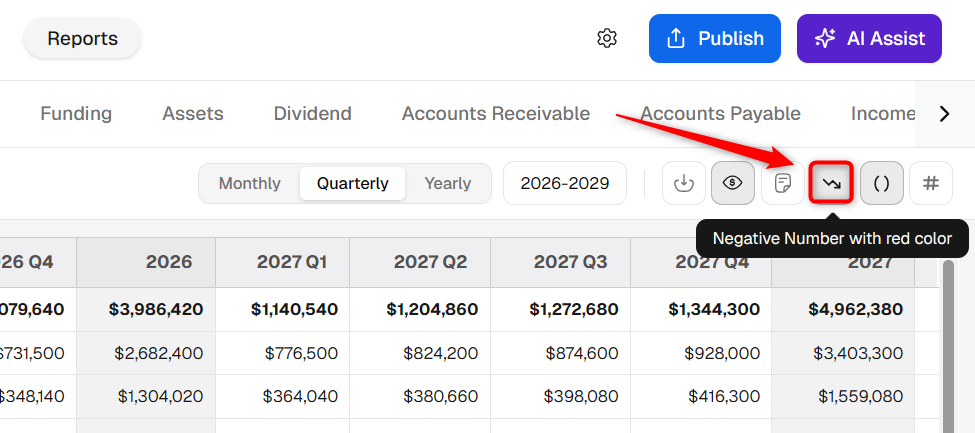Screen dimensions: 975x433
Task: Select the $3,986,420 cell
Action: pyautogui.click(x=146, y=309)
